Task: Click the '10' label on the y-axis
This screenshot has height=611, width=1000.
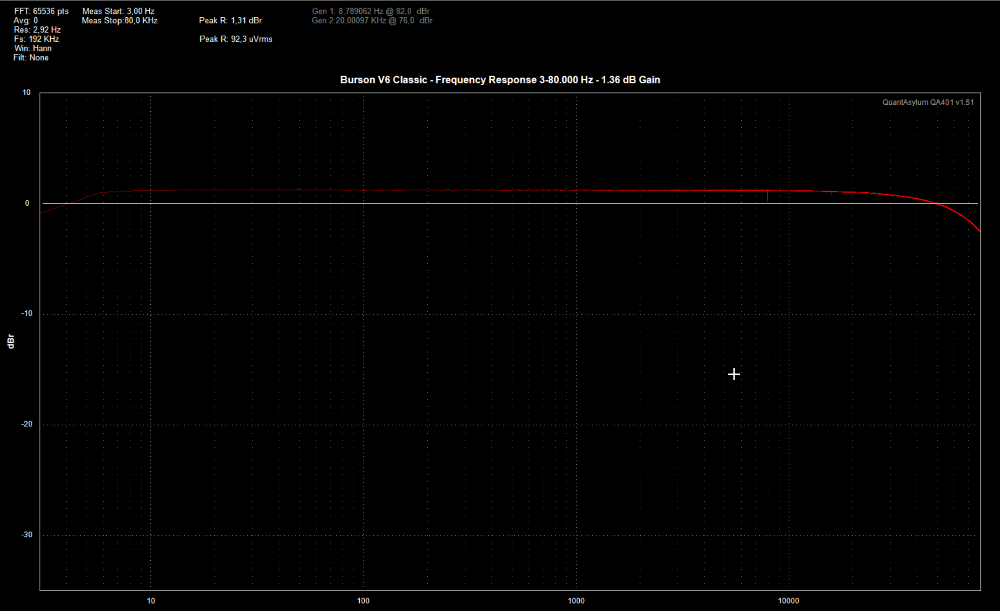Action: point(26,92)
